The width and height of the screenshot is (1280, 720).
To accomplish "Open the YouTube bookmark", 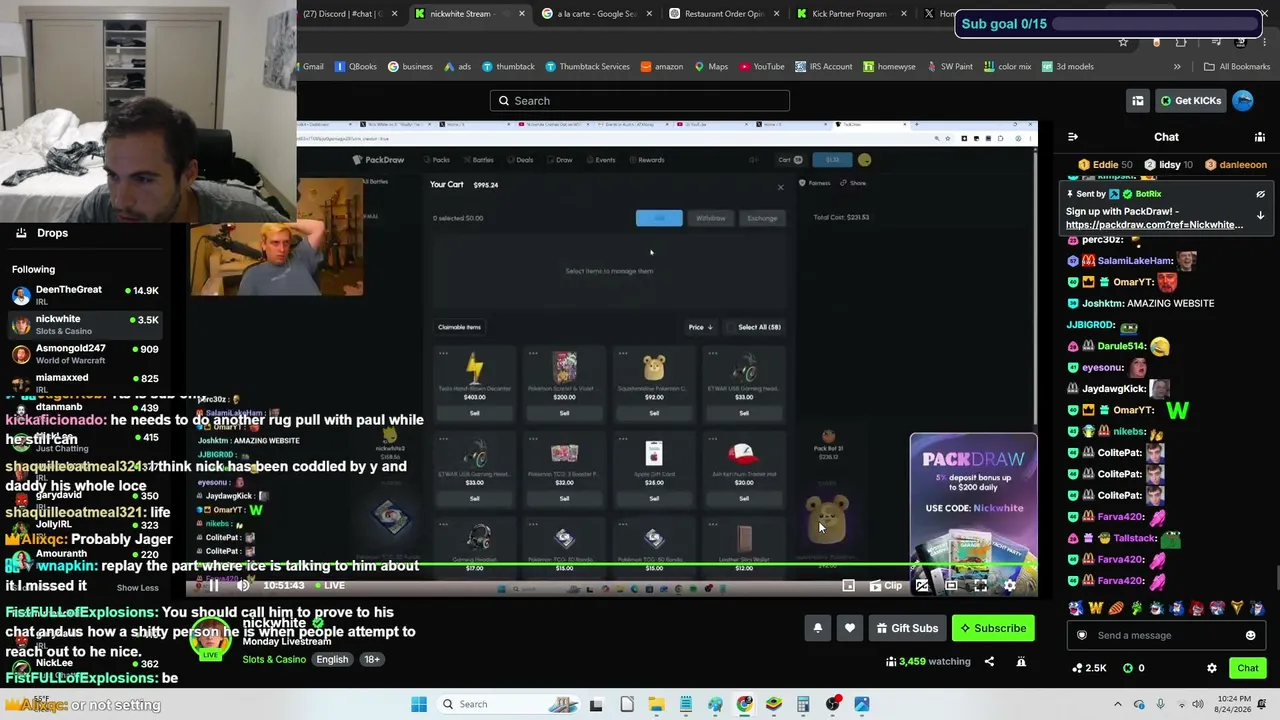I will click(762, 67).
